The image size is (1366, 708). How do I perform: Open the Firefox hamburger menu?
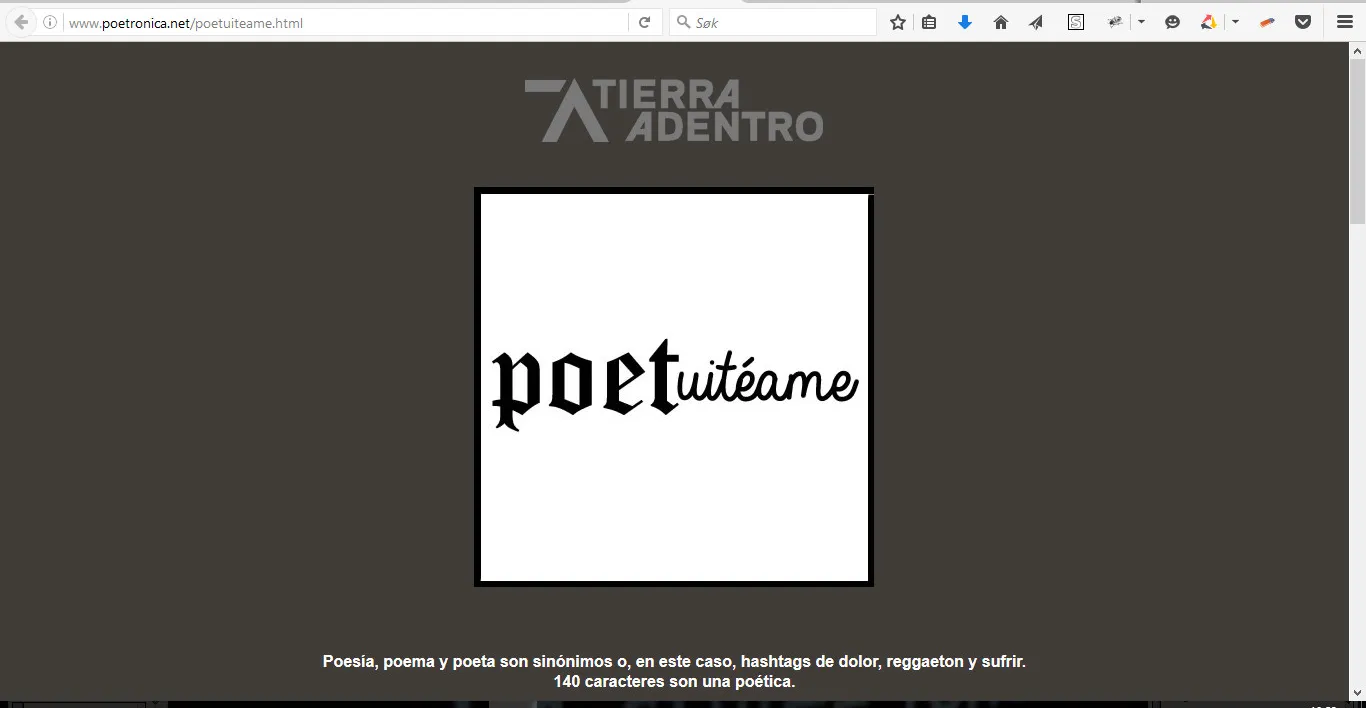coord(1345,22)
